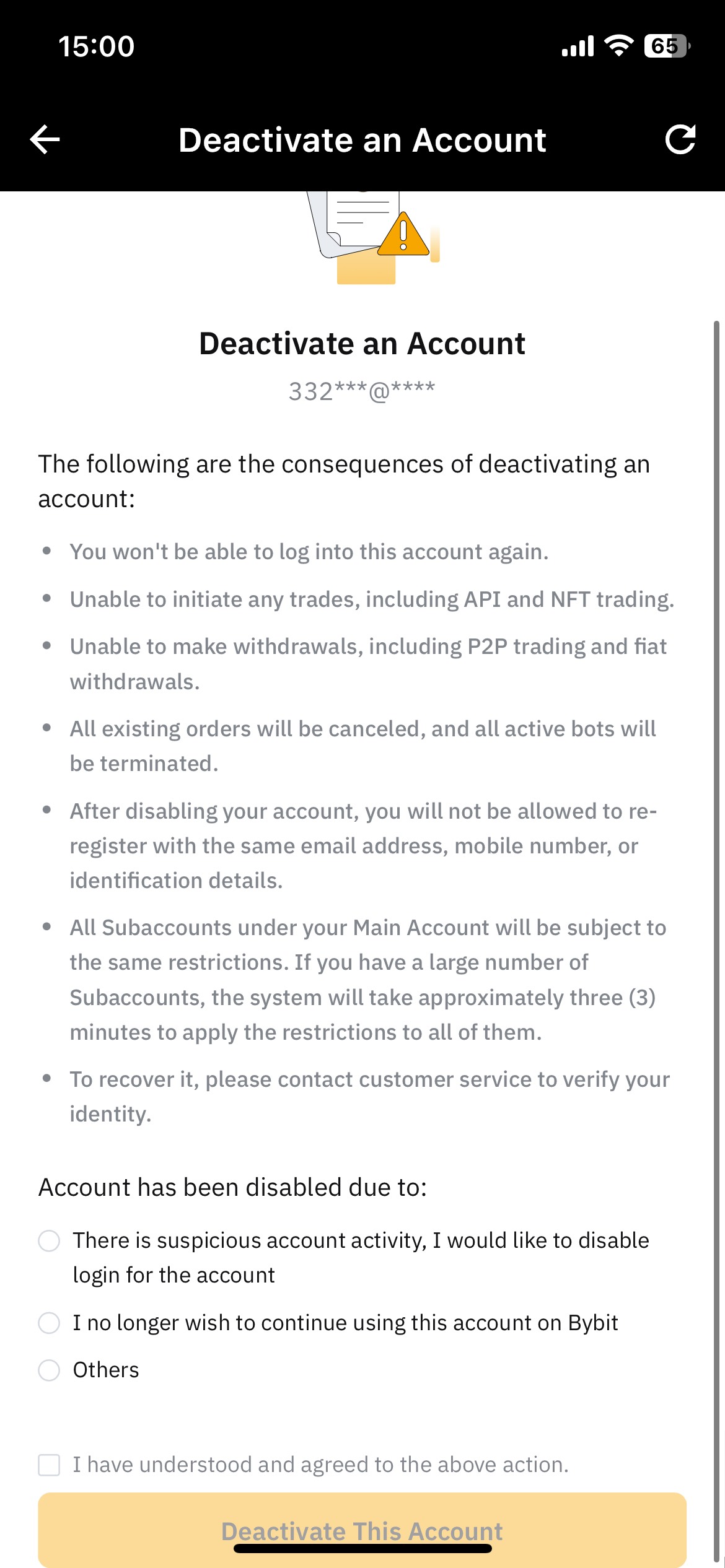Tap the home indicator bar at the bottom
725x1568 pixels.
[x=362, y=1548]
